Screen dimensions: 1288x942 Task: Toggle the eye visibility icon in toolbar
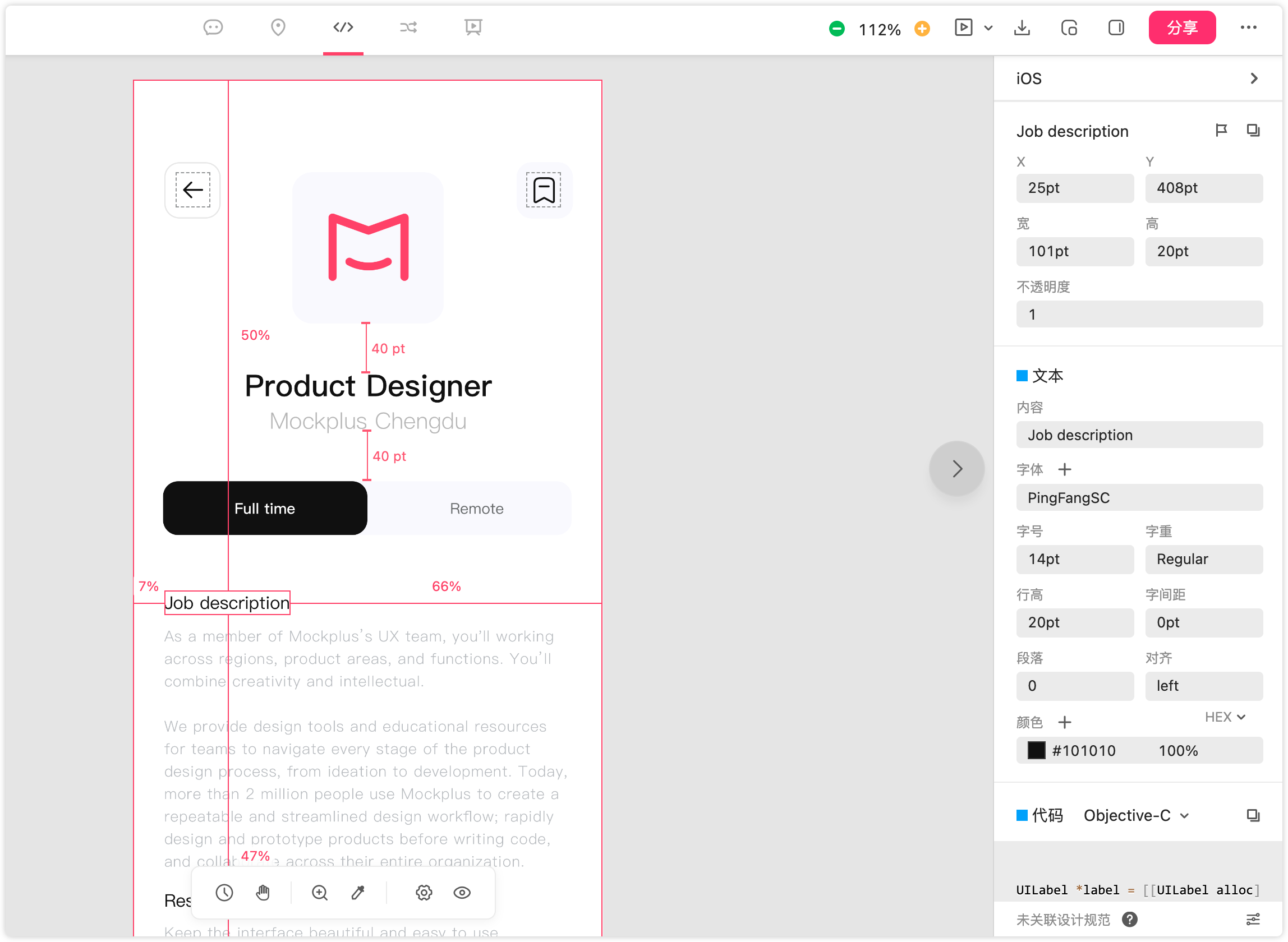[x=462, y=893]
